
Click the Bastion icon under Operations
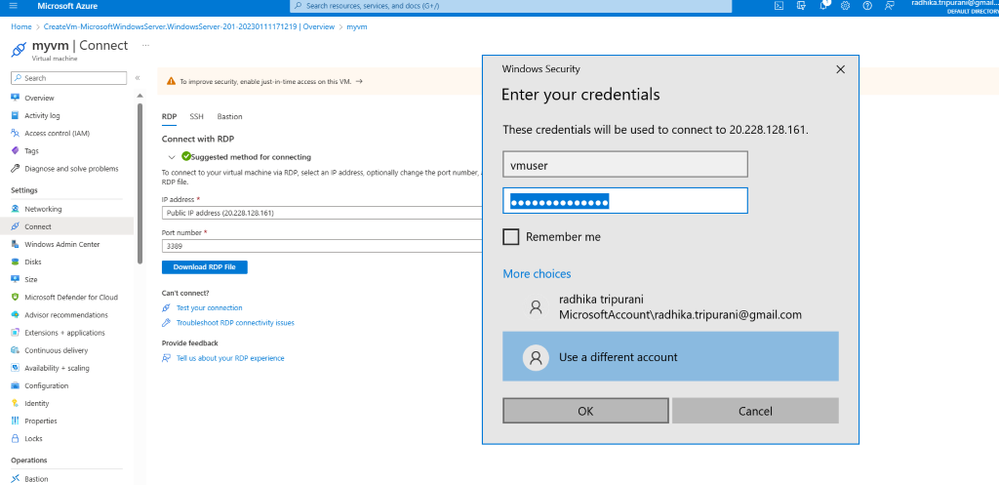[x=15, y=479]
